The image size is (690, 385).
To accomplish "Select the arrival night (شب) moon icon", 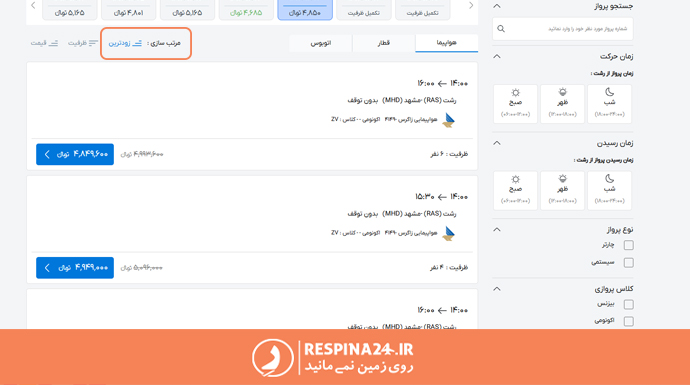I will click(x=609, y=179).
